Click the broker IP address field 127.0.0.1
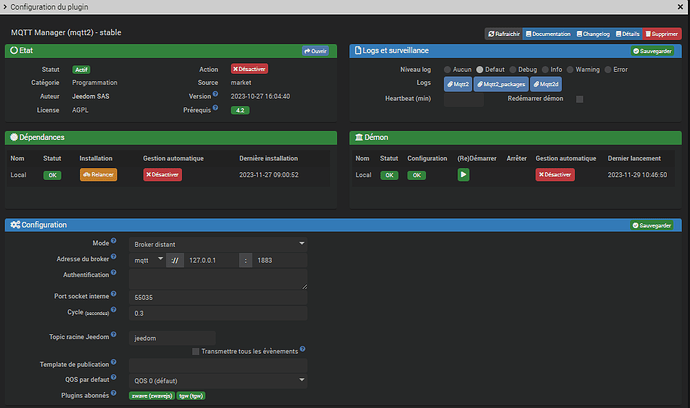Image resolution: width=690 pixels, height=408 pixels. 212,260
